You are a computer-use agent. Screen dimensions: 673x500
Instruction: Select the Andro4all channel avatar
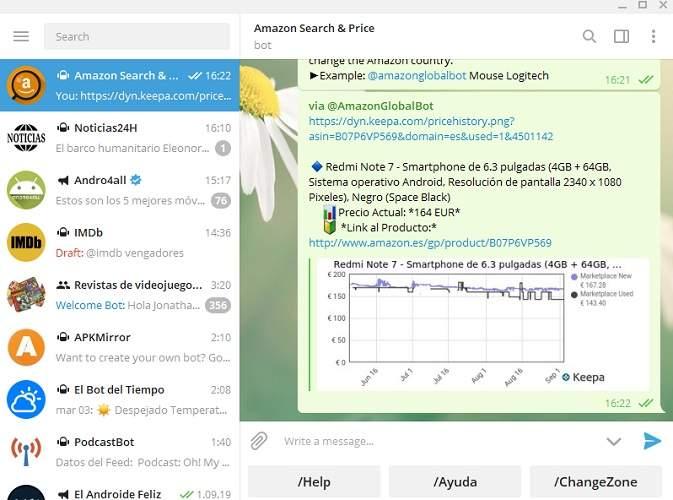(26, 190)
